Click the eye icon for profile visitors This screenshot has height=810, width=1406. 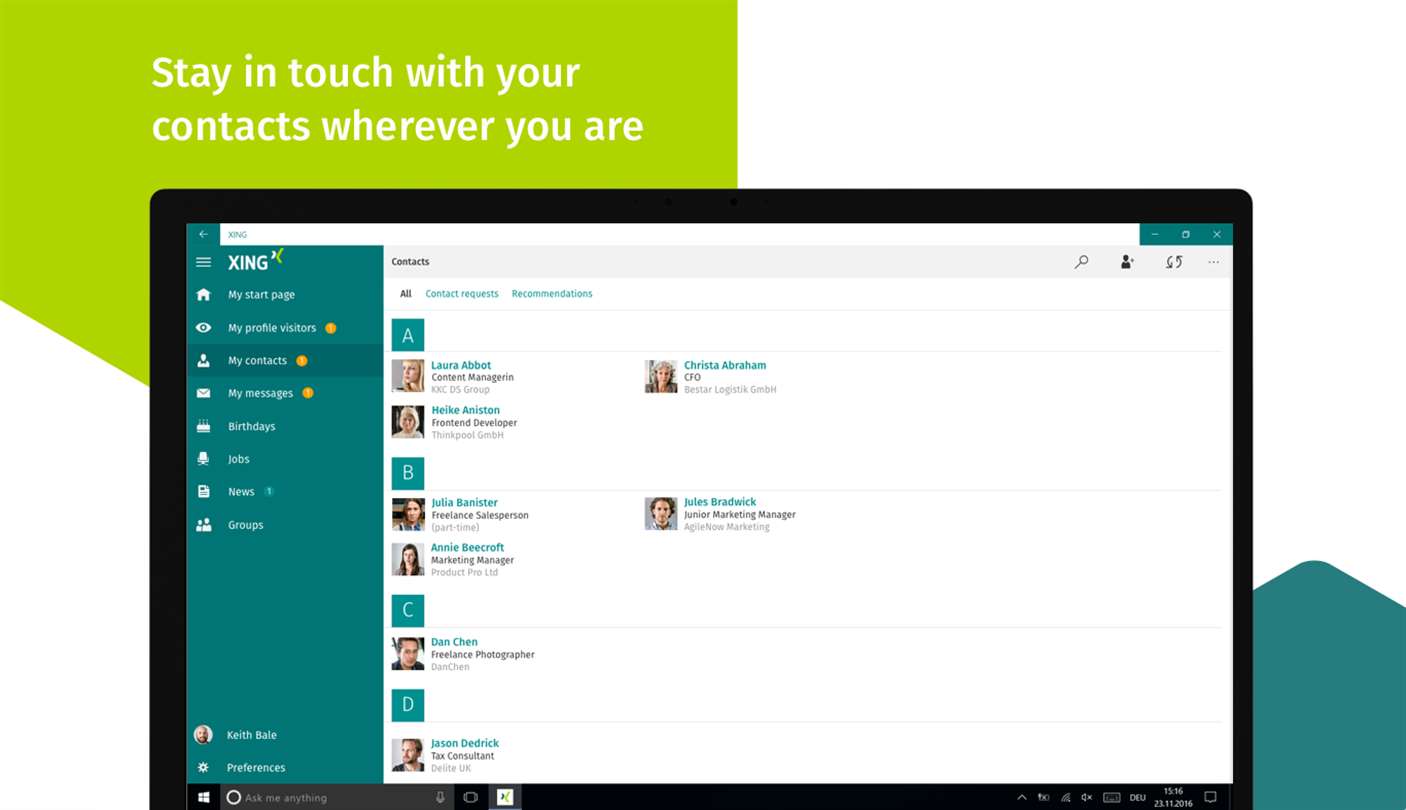point(204,328)
